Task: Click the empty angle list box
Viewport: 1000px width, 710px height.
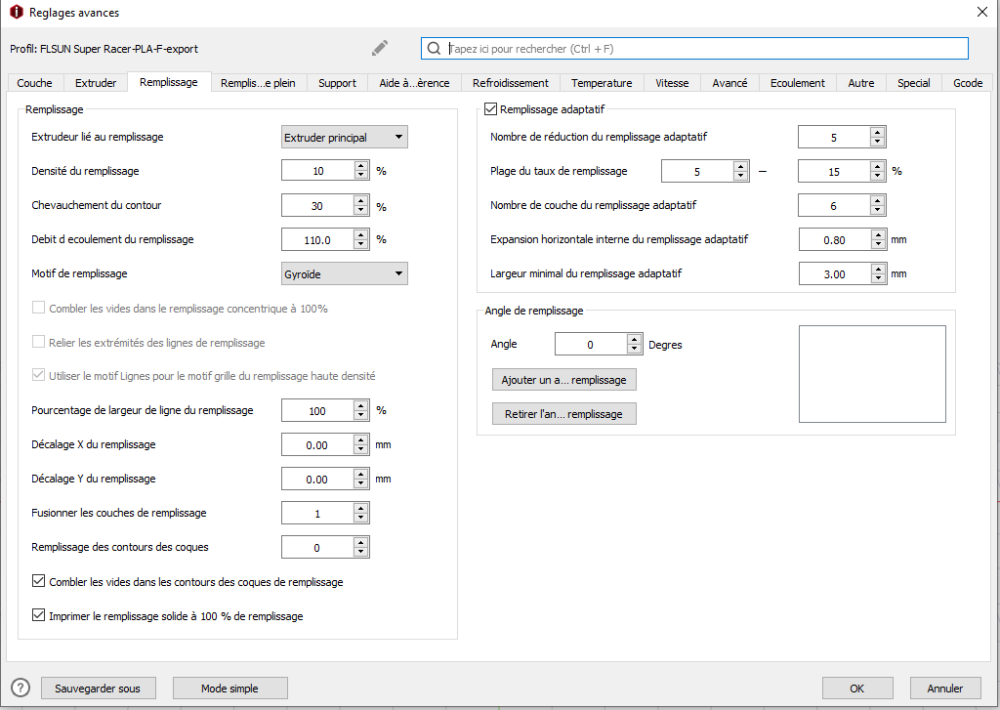Action: (872, 374)
